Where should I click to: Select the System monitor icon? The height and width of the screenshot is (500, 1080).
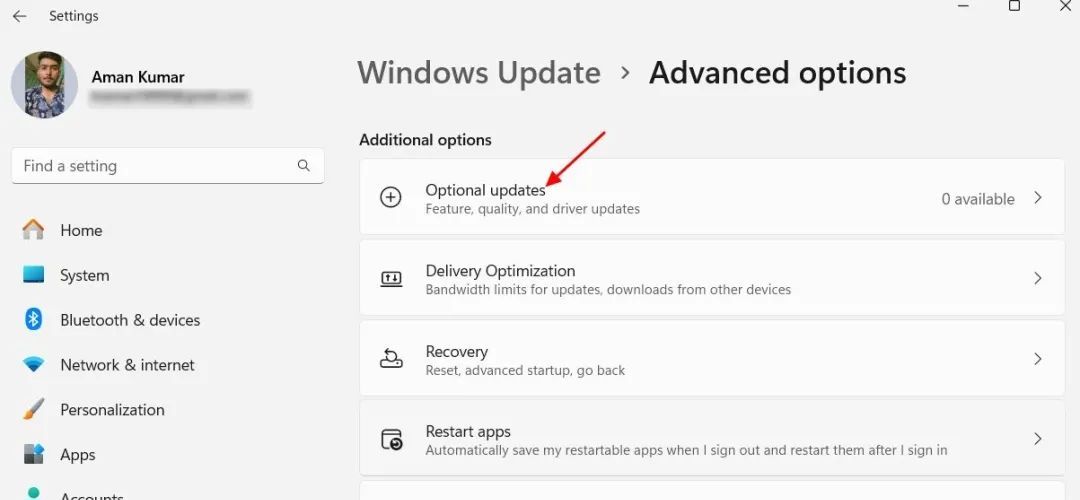click(33, 275)
